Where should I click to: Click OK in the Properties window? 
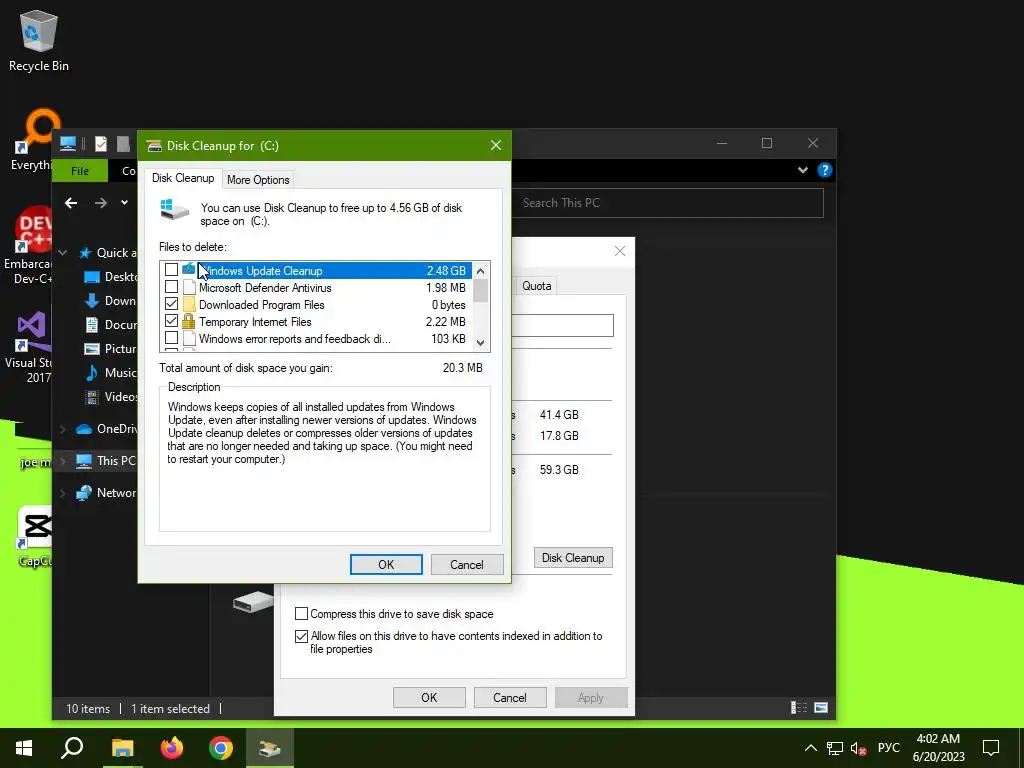point(429,697)
